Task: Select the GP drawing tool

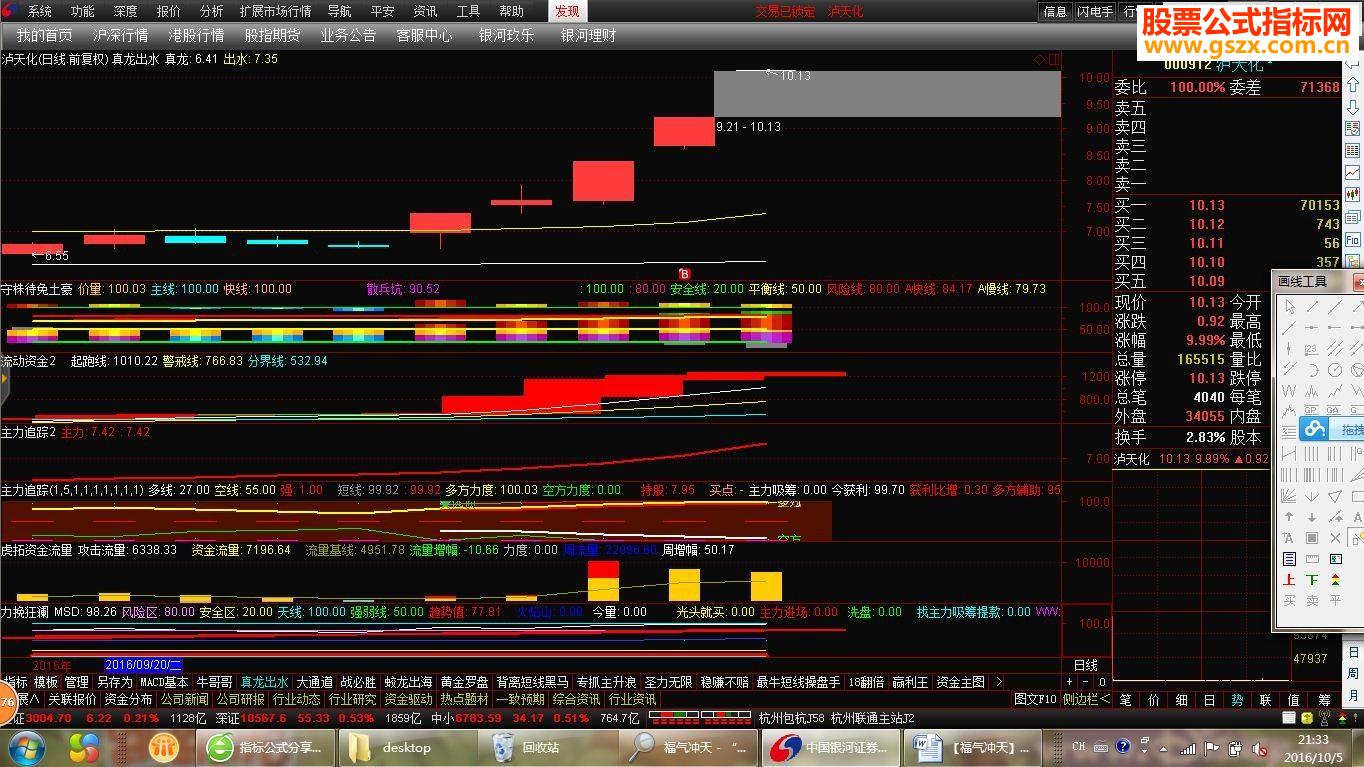Action: pos(1311,410)
